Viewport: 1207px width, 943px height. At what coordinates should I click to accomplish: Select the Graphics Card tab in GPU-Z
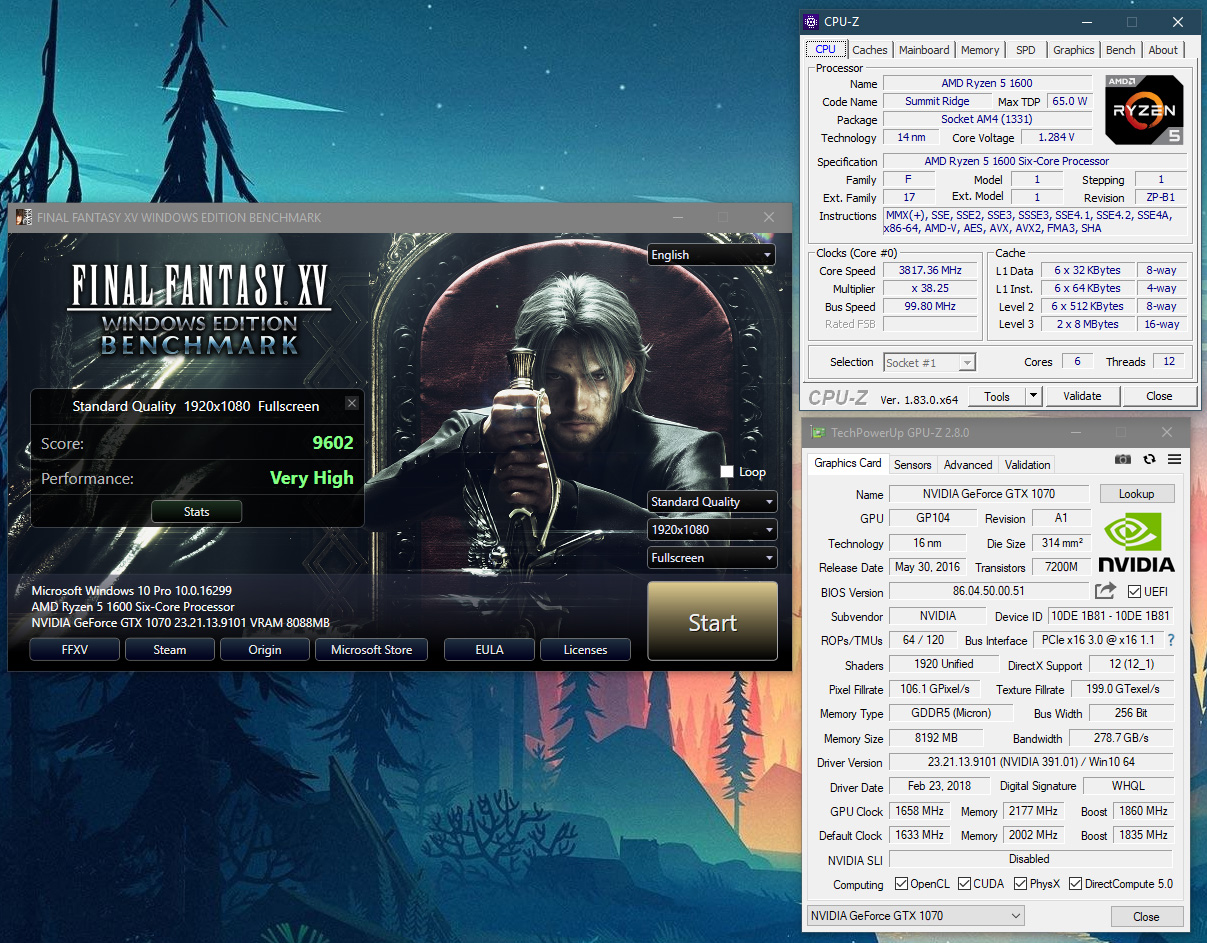click(848, 463)
